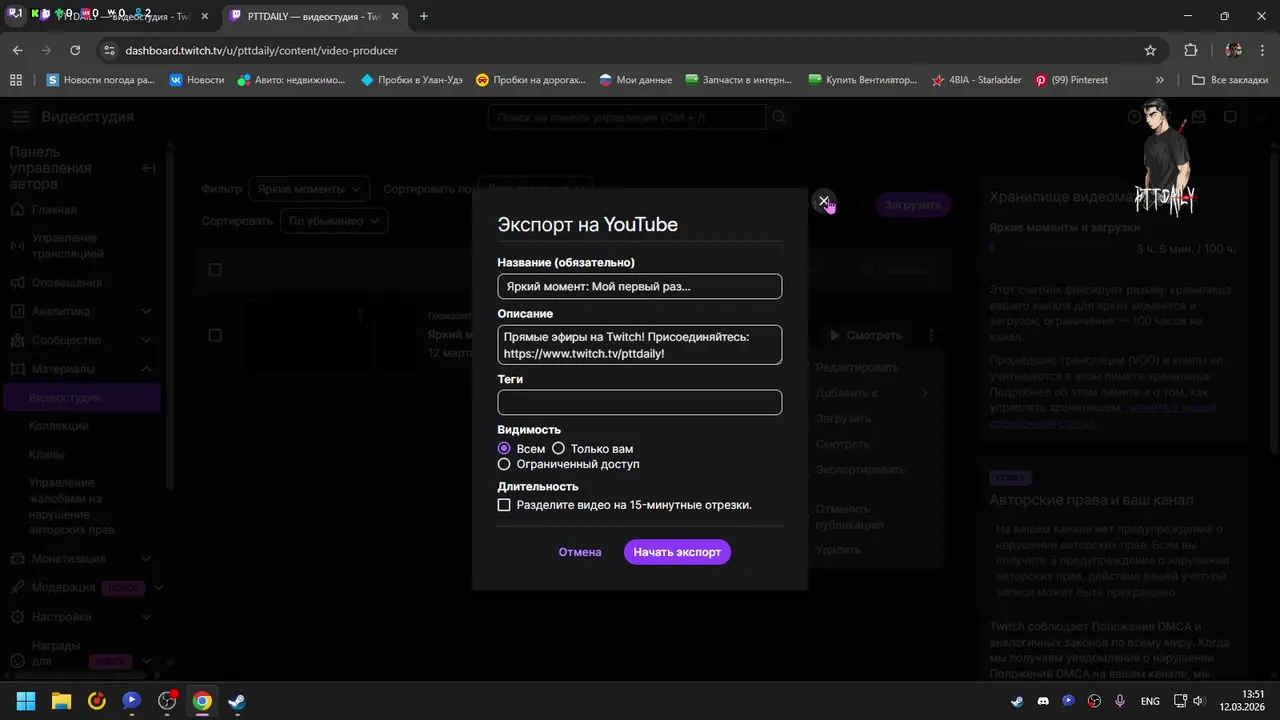Screen dimensions: 1280x720
Task: Open the hamburger menu next to Видеостудия
Action: pos(20,117)
